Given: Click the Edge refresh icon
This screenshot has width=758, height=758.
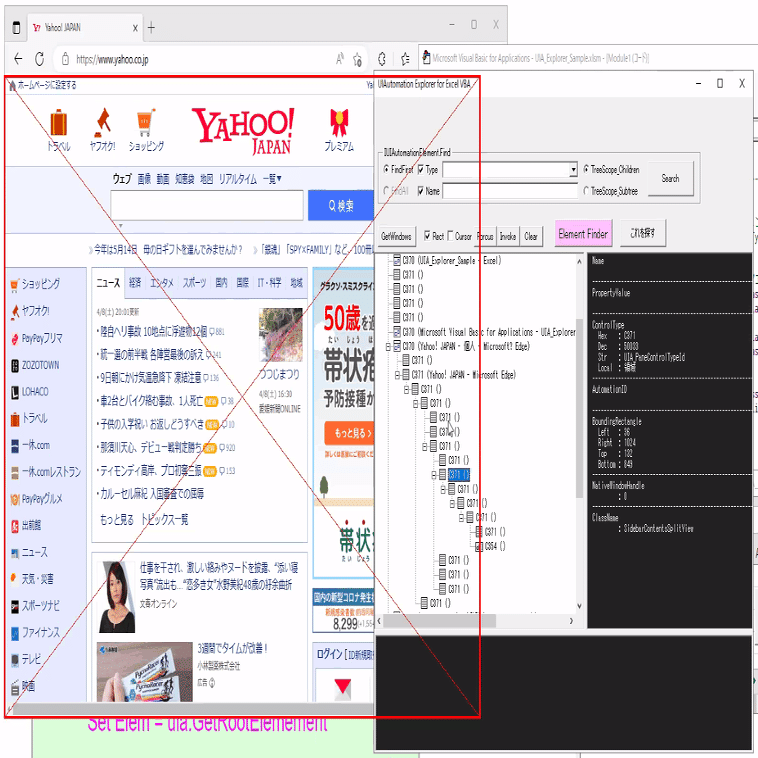Looking at the screenshot, I should pyautogui.click(x=40, y=59).
